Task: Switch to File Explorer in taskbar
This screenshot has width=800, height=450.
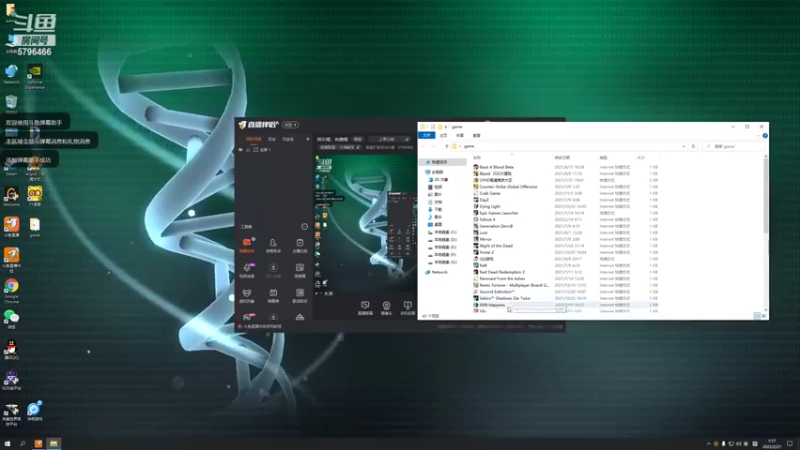Action: click(x=54, y=444)
